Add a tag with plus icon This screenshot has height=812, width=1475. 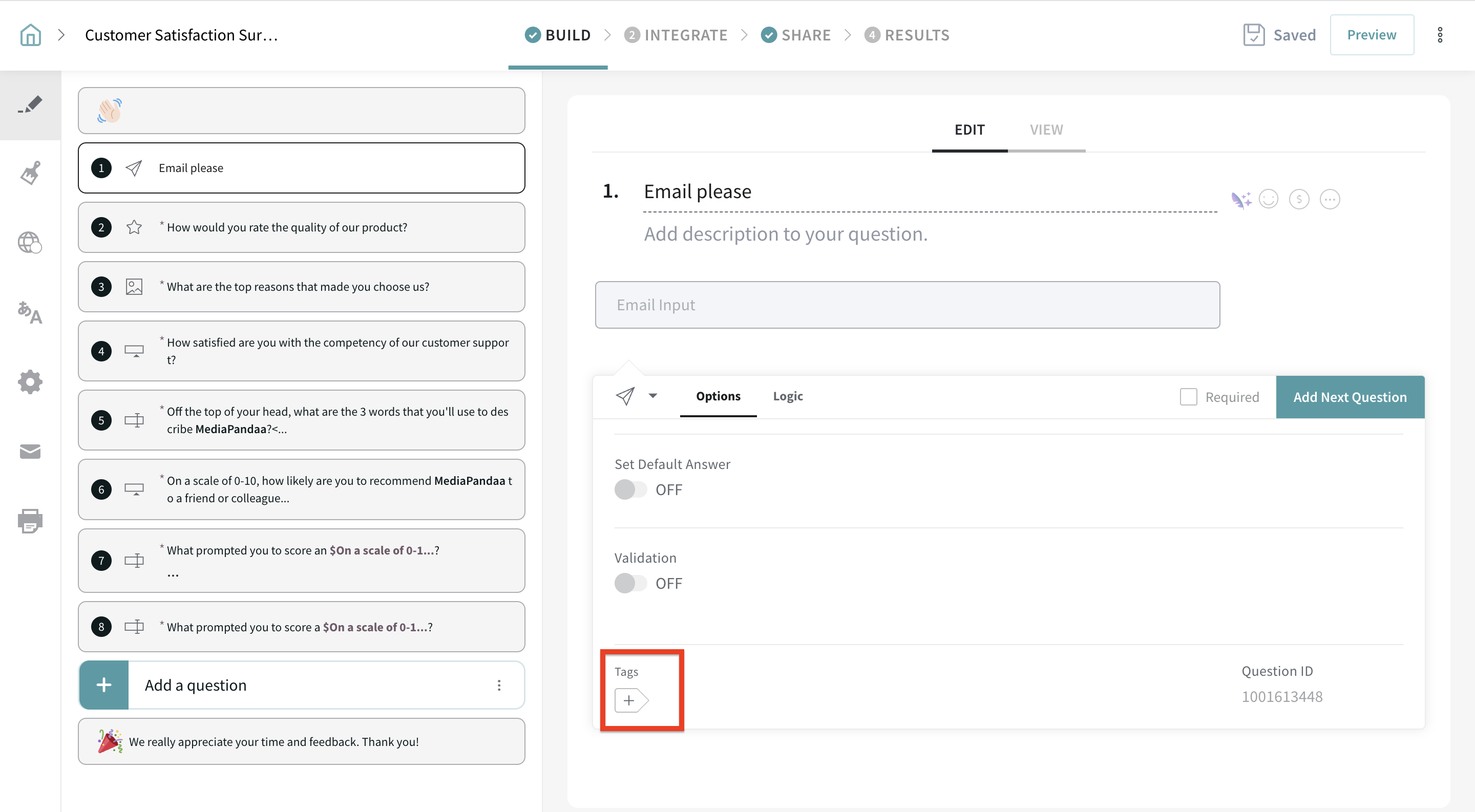[630, 700]
